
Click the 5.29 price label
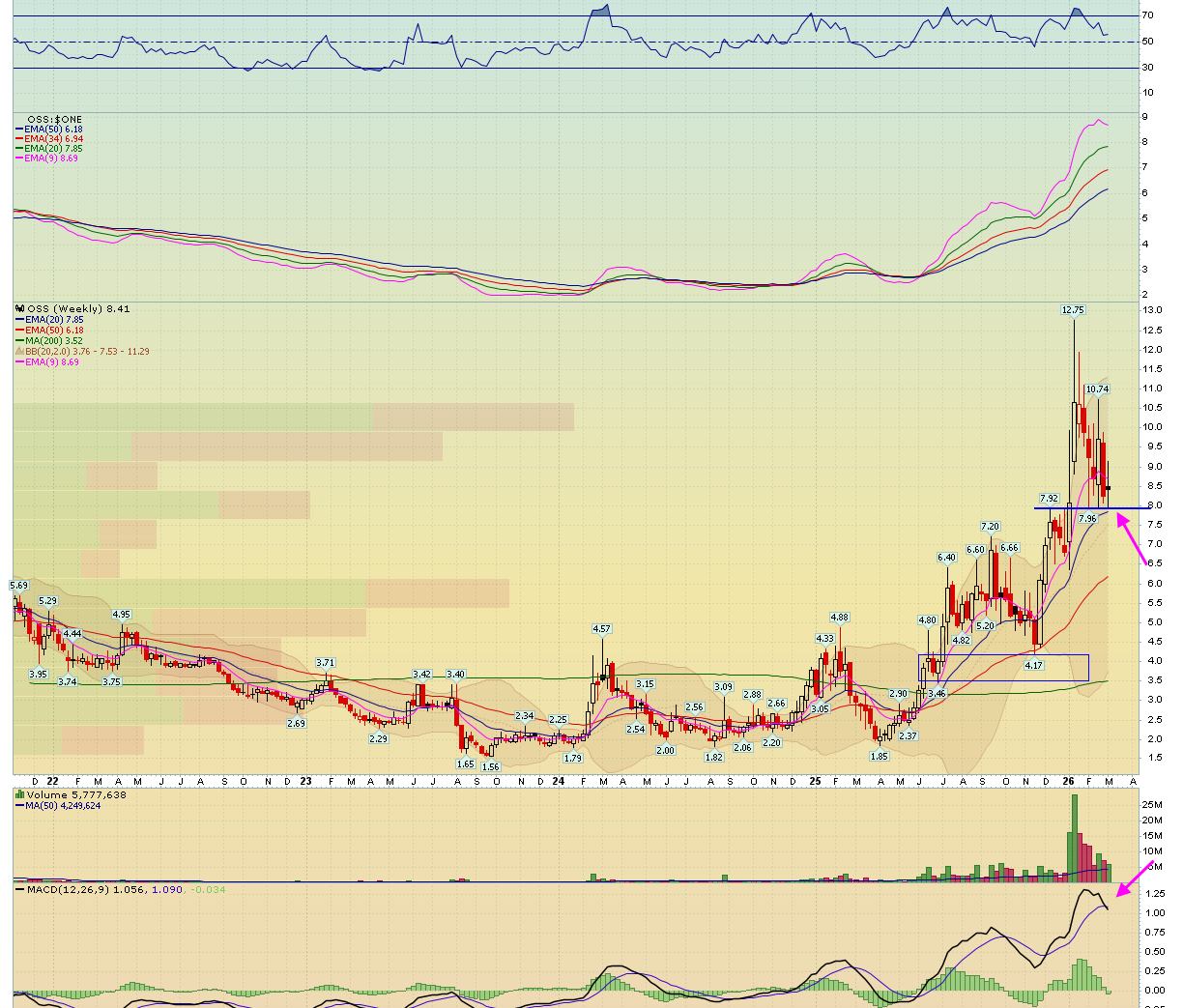click(x=47, y=601)
